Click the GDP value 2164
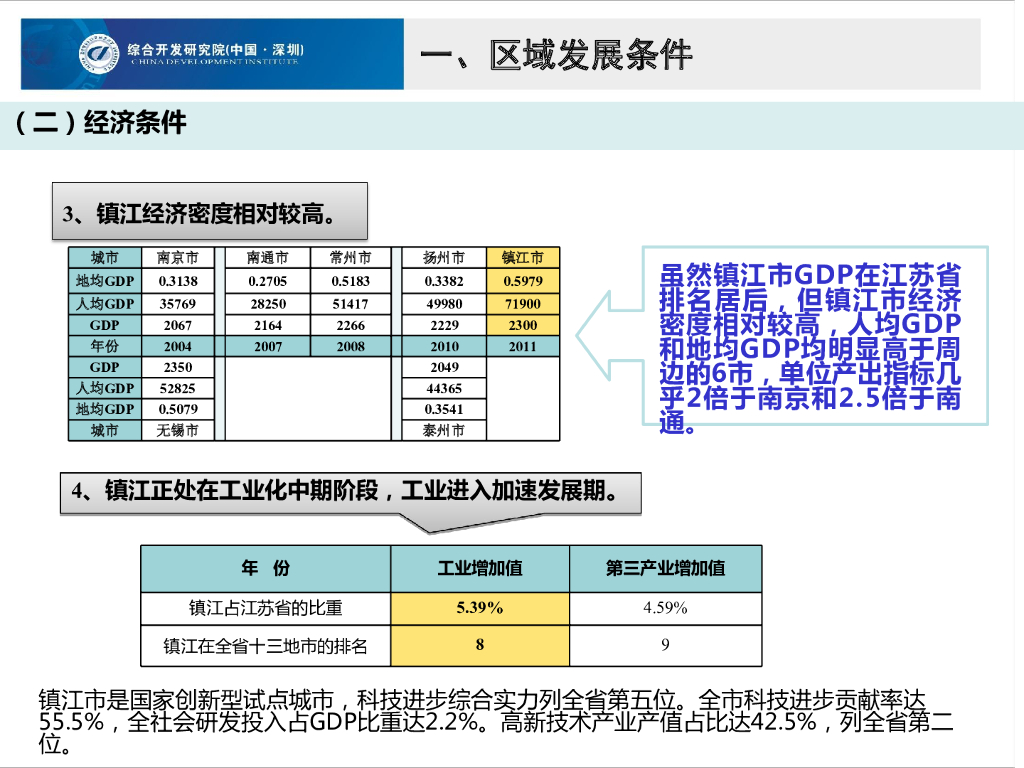Viewport: 1024px width, 768px height. pyautogui.click(x=268, y=325)
